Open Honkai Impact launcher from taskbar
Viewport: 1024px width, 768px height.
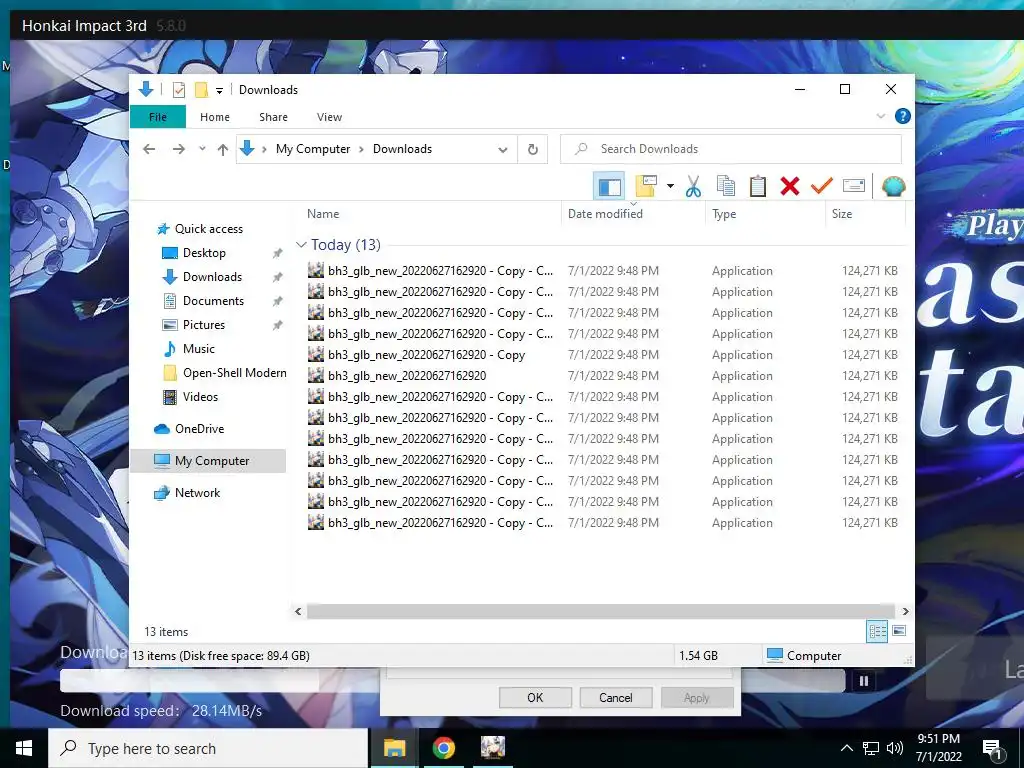click(492, 748)
